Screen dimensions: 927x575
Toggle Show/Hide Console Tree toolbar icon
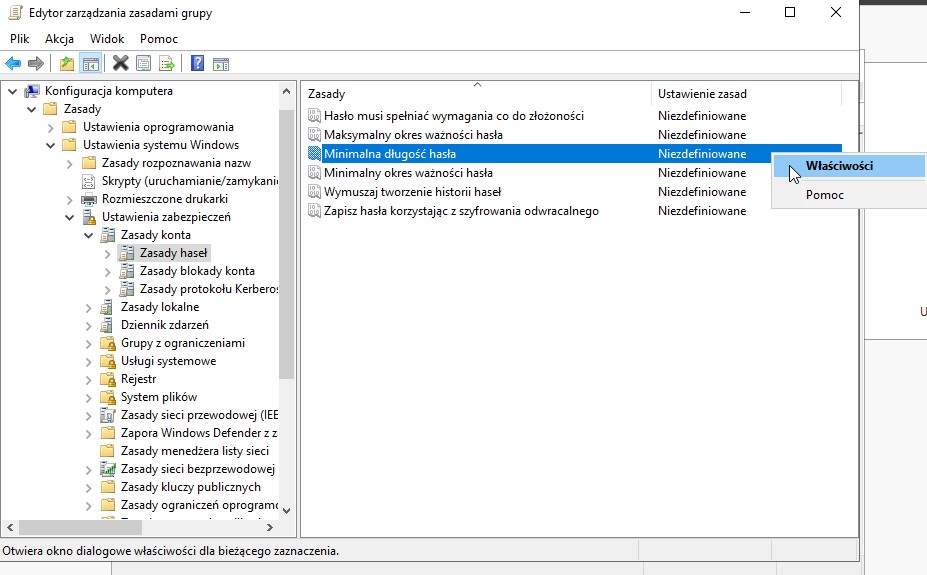(x=91, y=64)
